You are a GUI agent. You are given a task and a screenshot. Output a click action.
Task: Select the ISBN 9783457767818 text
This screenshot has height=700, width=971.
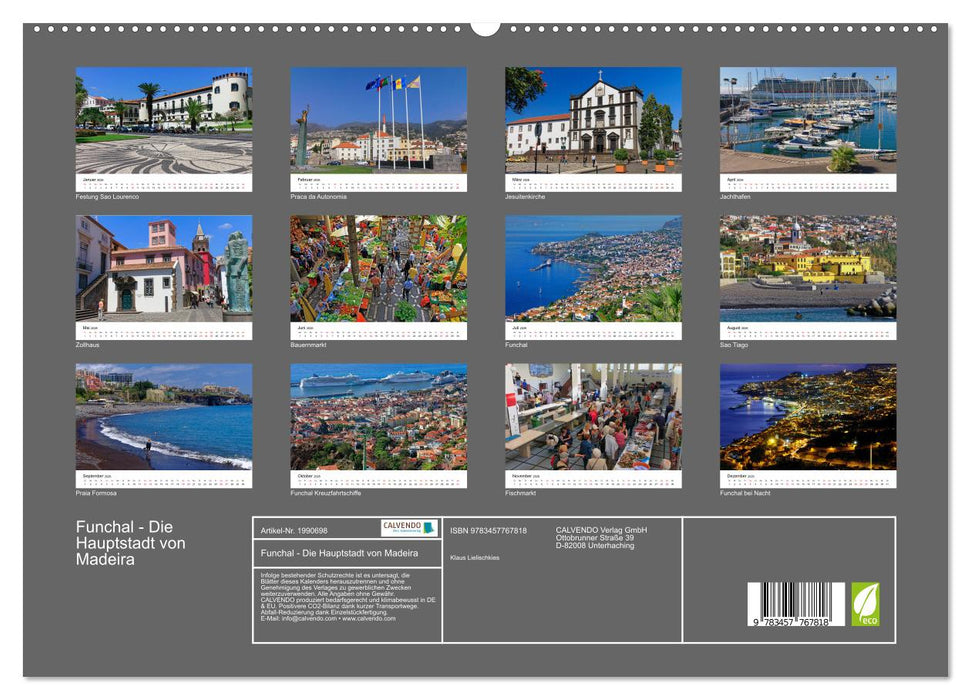pyautogui.click(x=486, y=530)
